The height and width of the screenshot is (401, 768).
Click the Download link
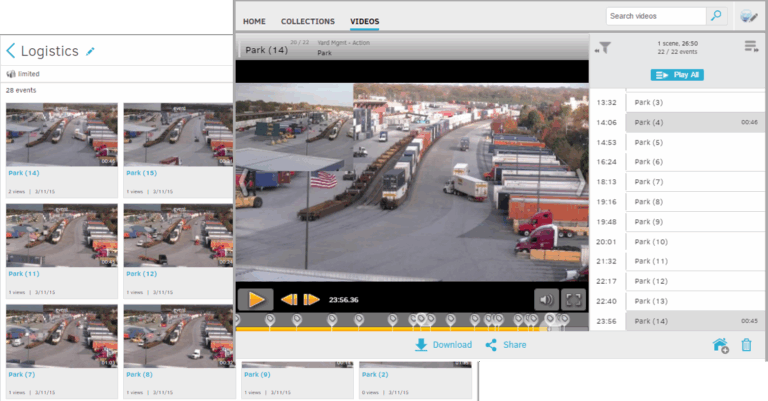[443, 345]
